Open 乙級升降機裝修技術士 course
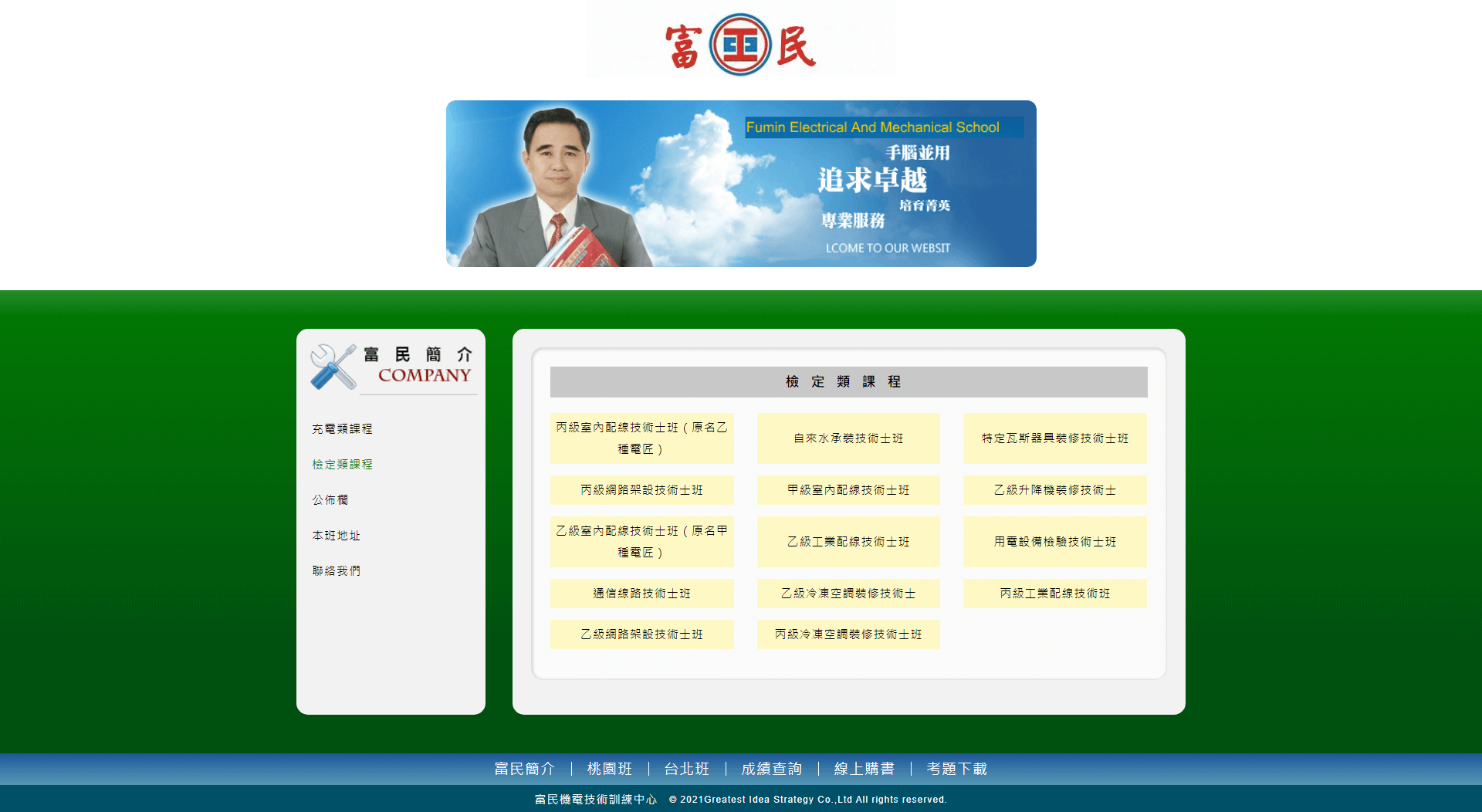Image resolution: width=1482 pixels, height=812 pixels. click(1055, 490)
